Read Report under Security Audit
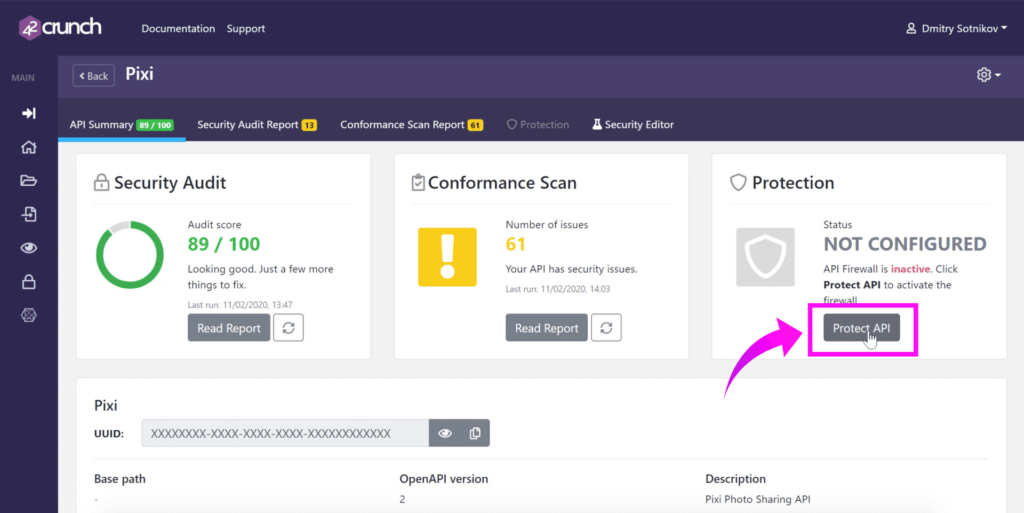1024x513 pixels. pos(229,328)
